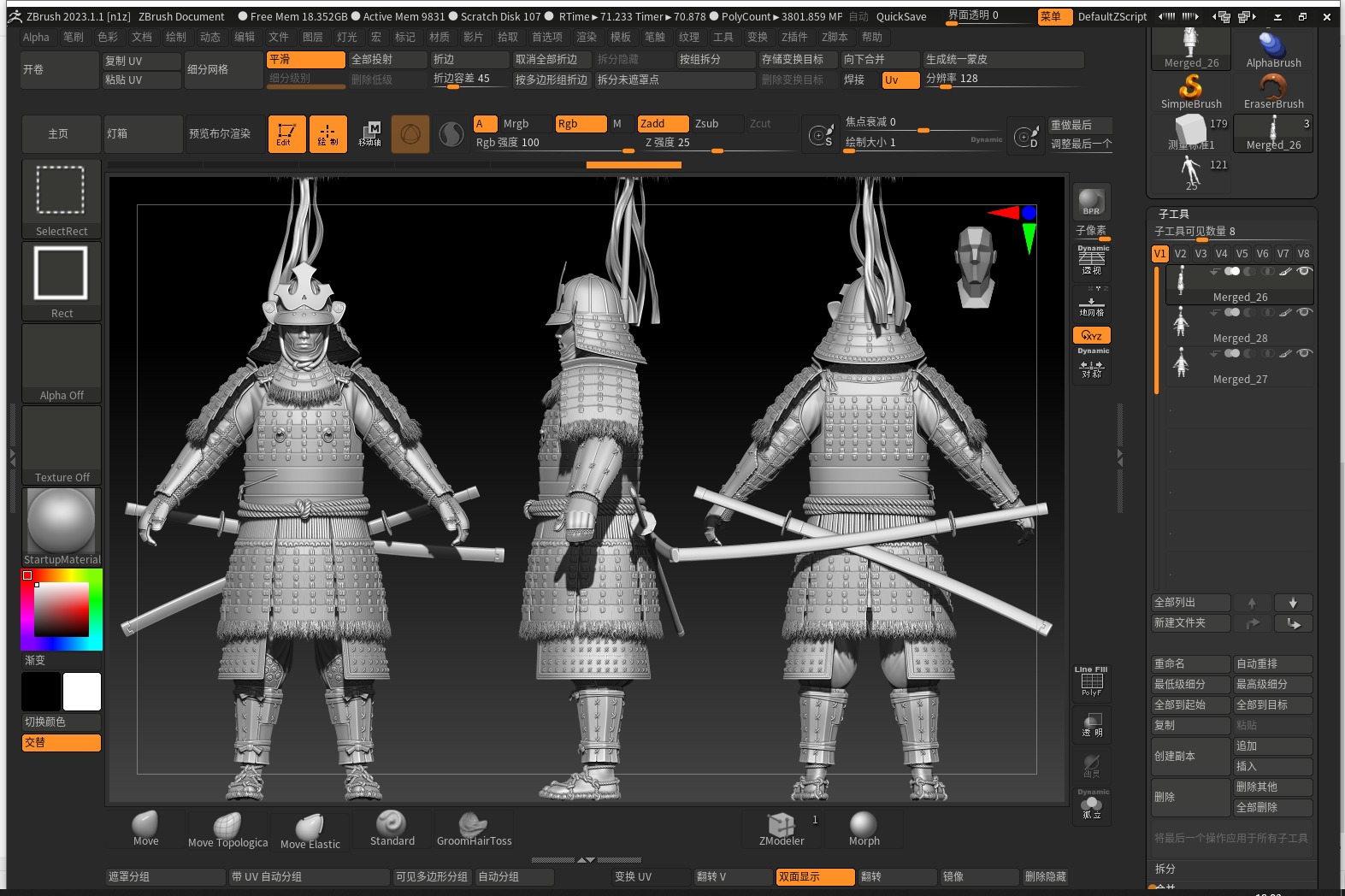Switch to subtool visibility set V2
Image resolution: width=1345 pixels, height=896 pixels.
click(x=1180, y=253)
